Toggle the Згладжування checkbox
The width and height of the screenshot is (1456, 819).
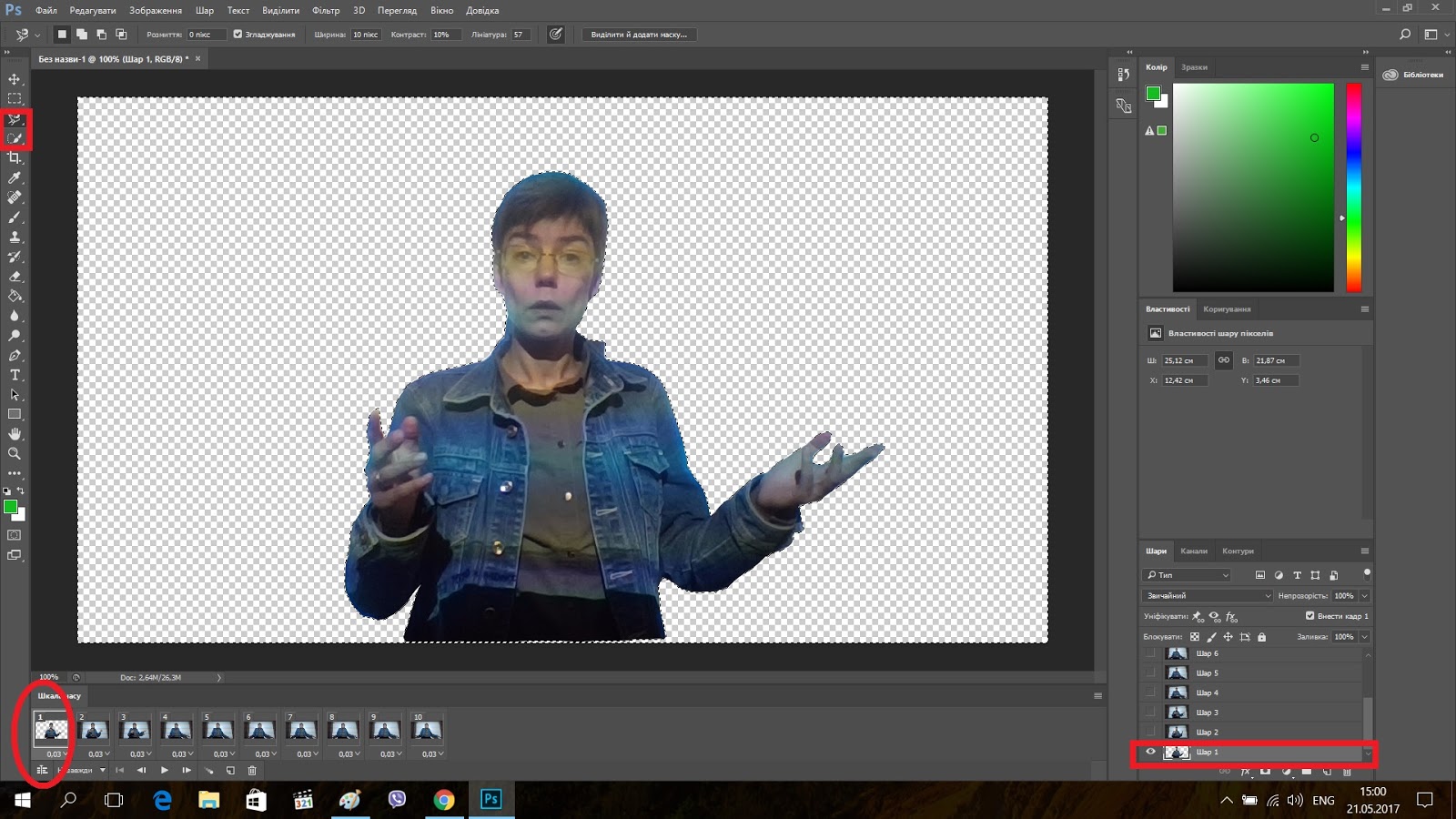pyautogui.click(x=238, y=35)
